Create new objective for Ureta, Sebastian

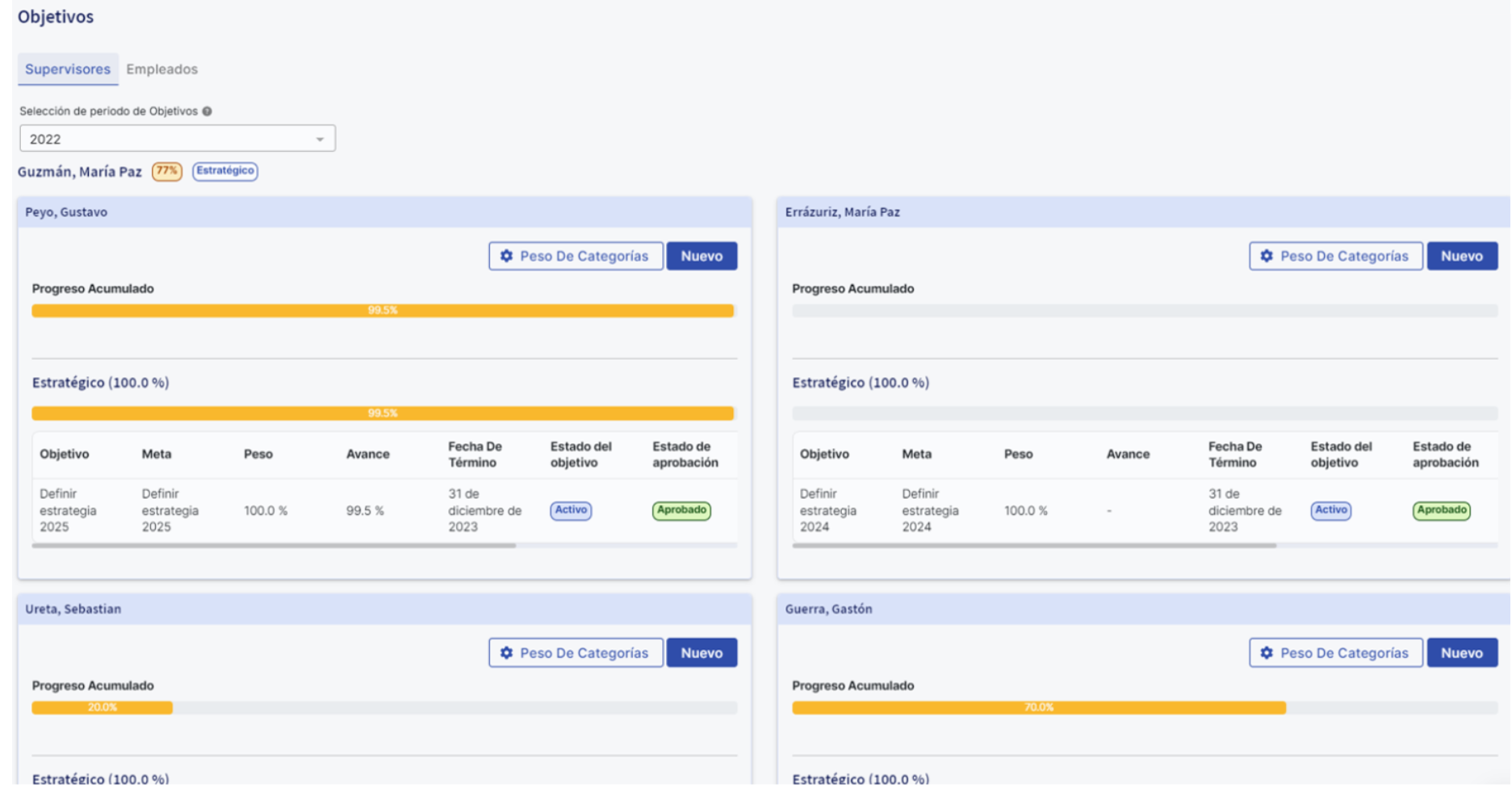click(701, 653)
